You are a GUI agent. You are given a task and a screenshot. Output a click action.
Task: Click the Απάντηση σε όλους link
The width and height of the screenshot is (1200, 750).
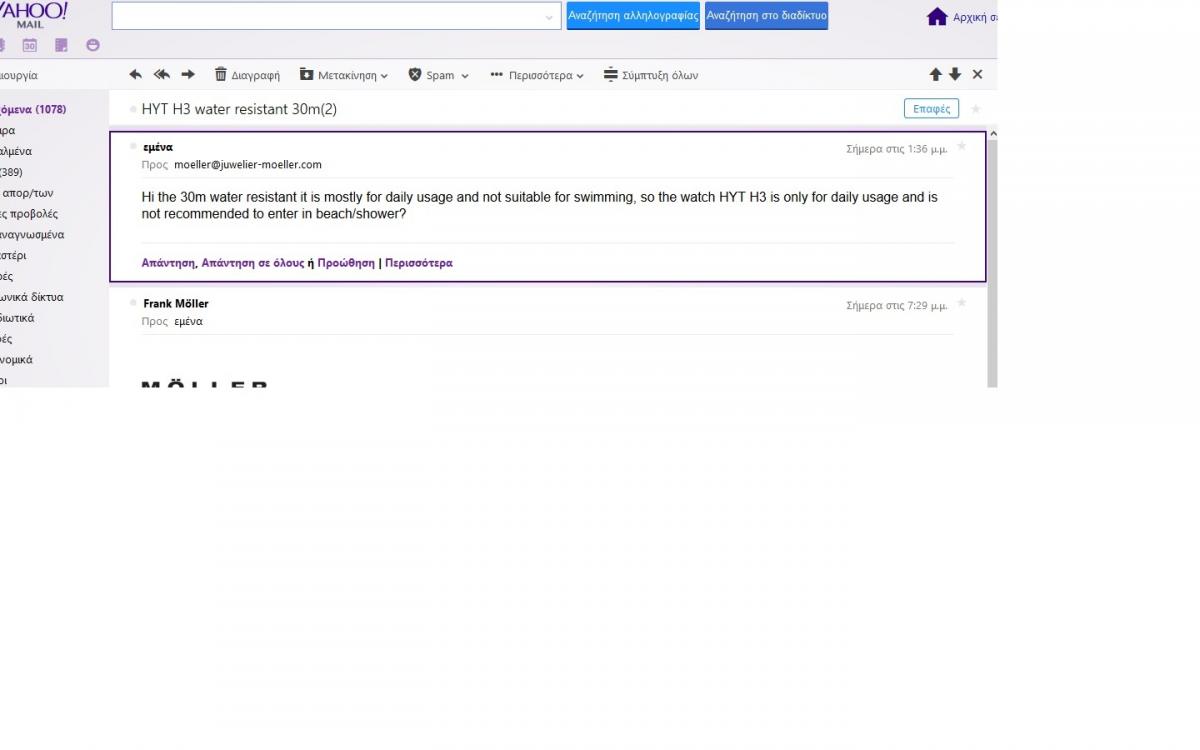pos(253,263)
